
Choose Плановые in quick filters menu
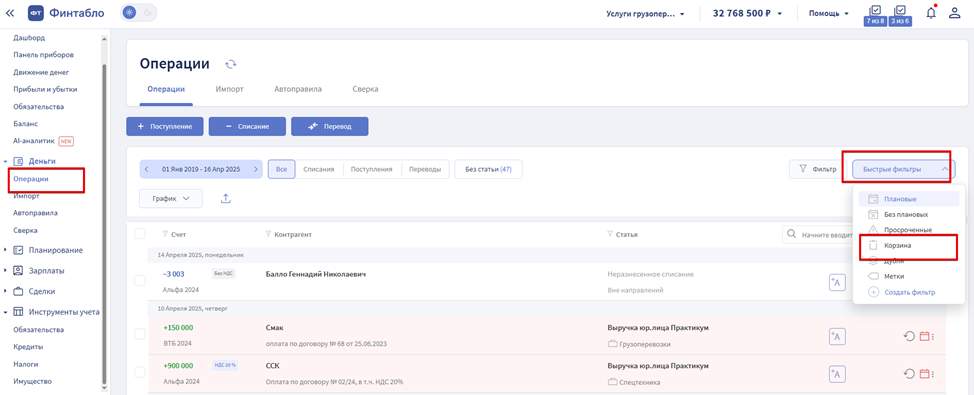(909, 199)
